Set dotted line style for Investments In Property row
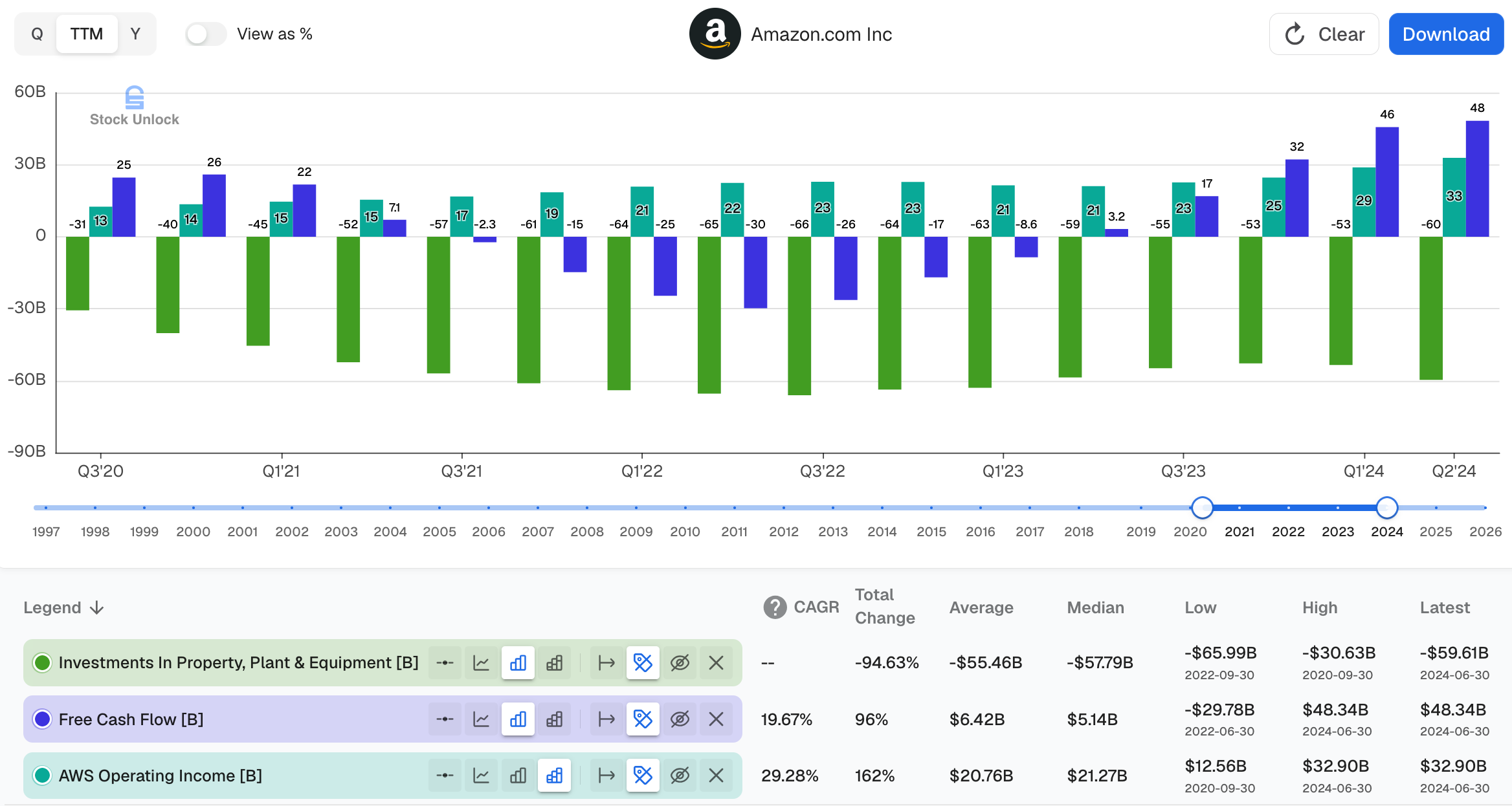 [x=445, y=662]
